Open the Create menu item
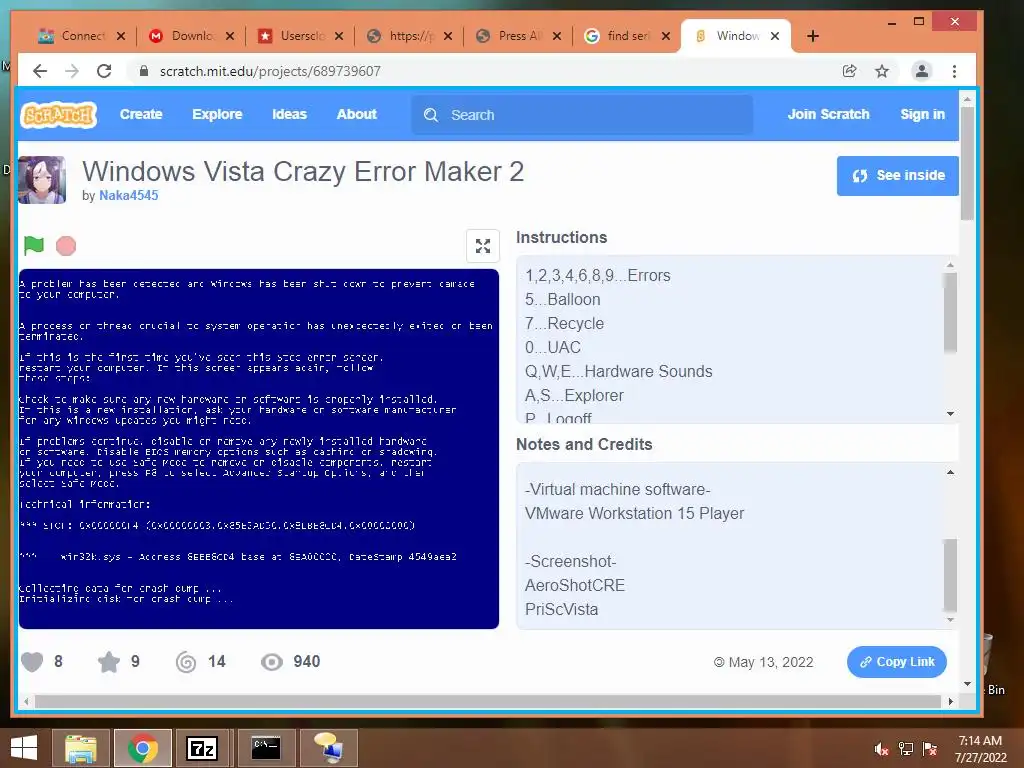The image size is (1024, 768). [140, 114]
